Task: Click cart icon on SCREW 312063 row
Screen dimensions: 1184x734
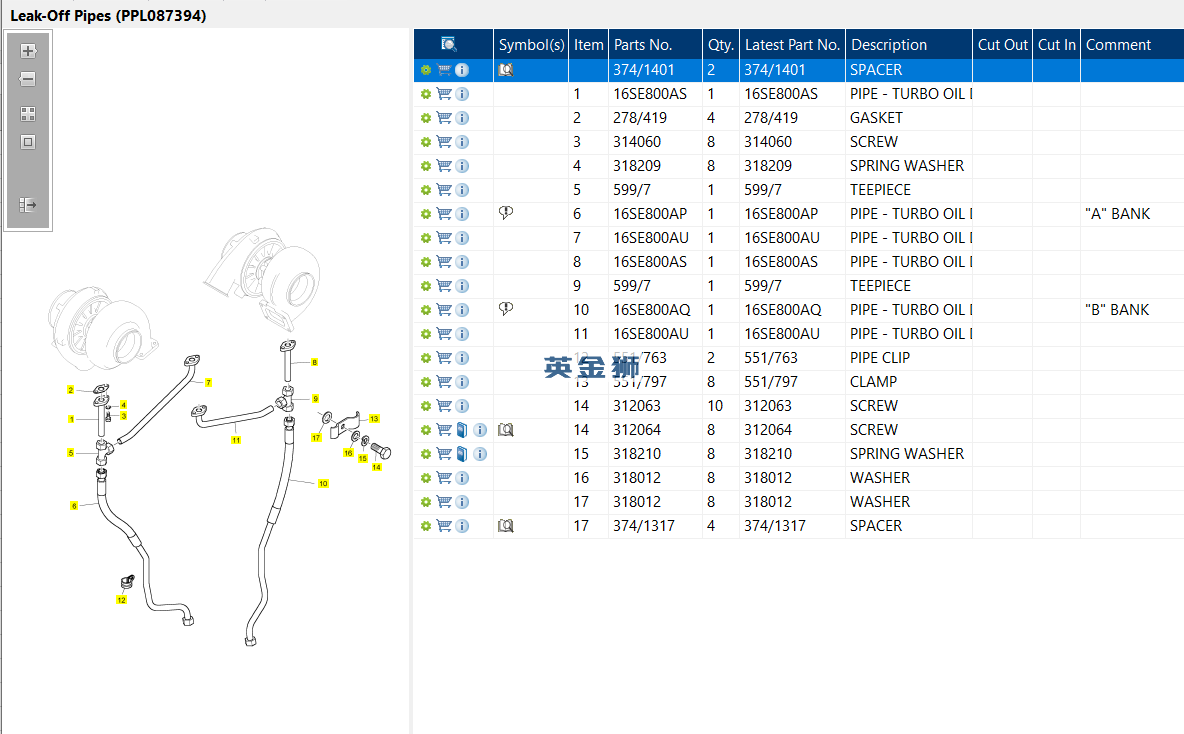Action: tap(444, 406)
